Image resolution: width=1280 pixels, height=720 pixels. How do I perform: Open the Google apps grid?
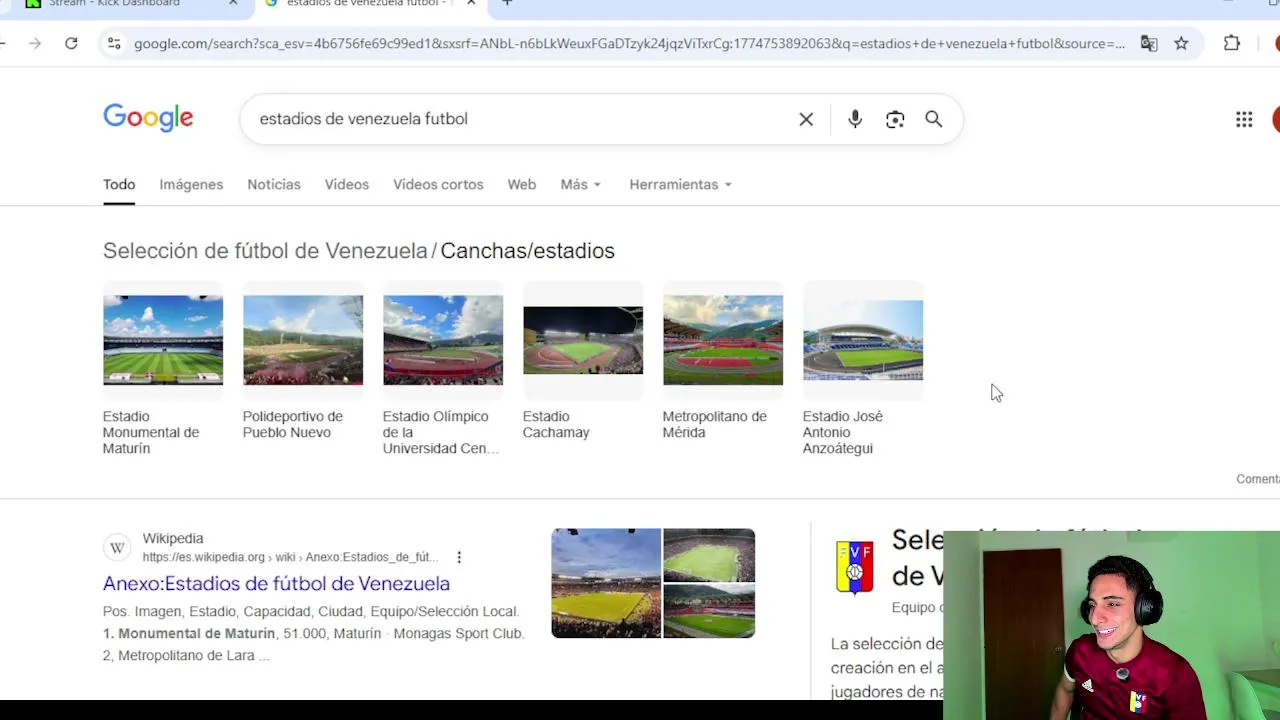tap(1244, 119)
